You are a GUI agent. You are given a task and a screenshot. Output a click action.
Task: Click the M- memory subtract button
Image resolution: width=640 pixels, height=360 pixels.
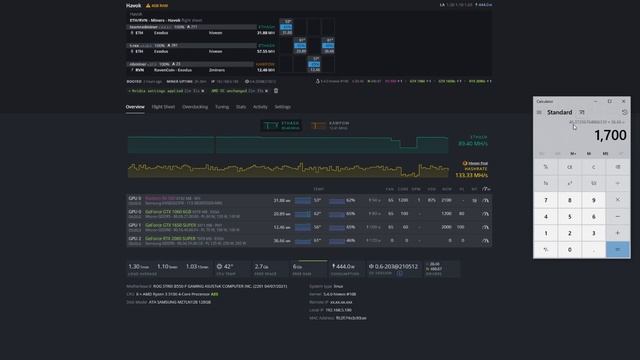pyautogui.click(x=589, y=153)
